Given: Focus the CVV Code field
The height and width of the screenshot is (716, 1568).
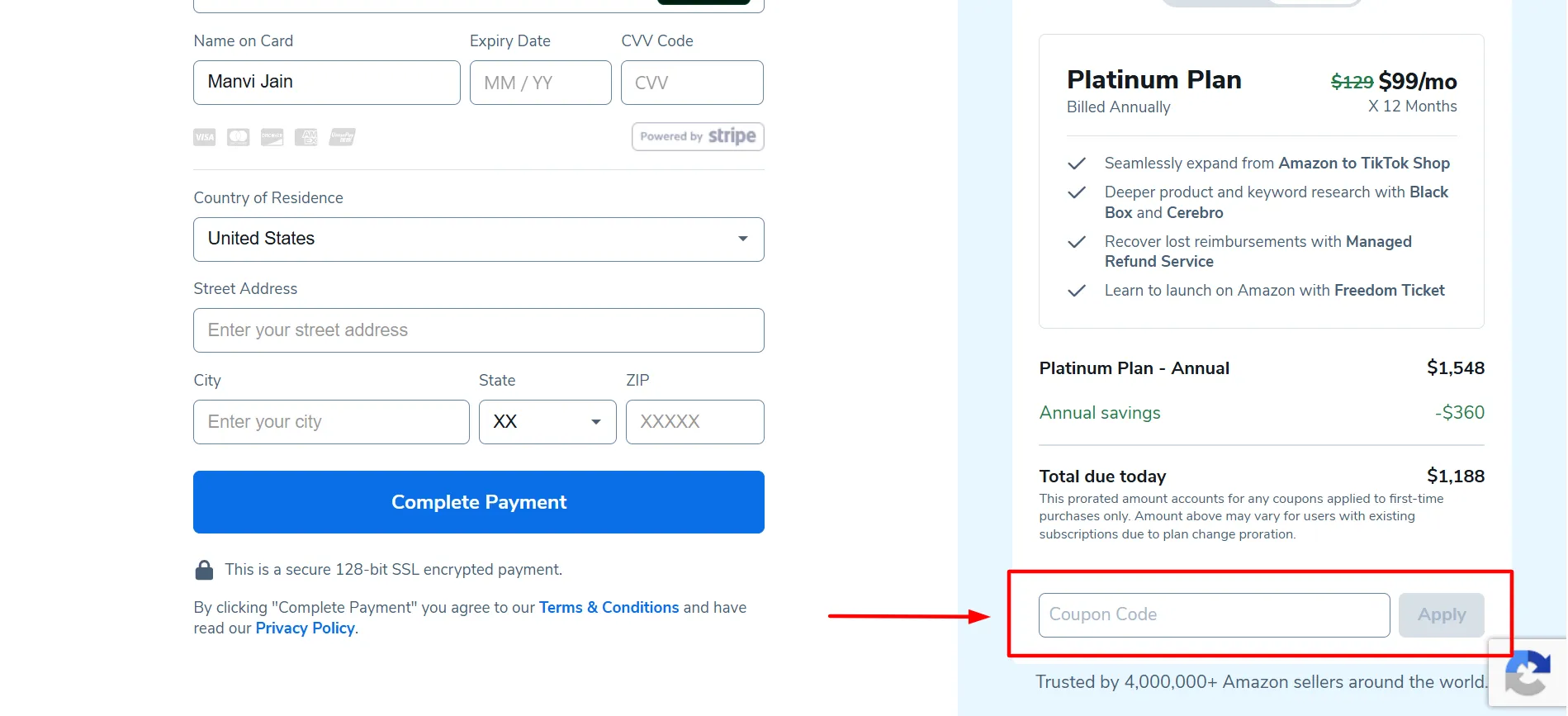Looking at the screenshot, I should [692, 83].
